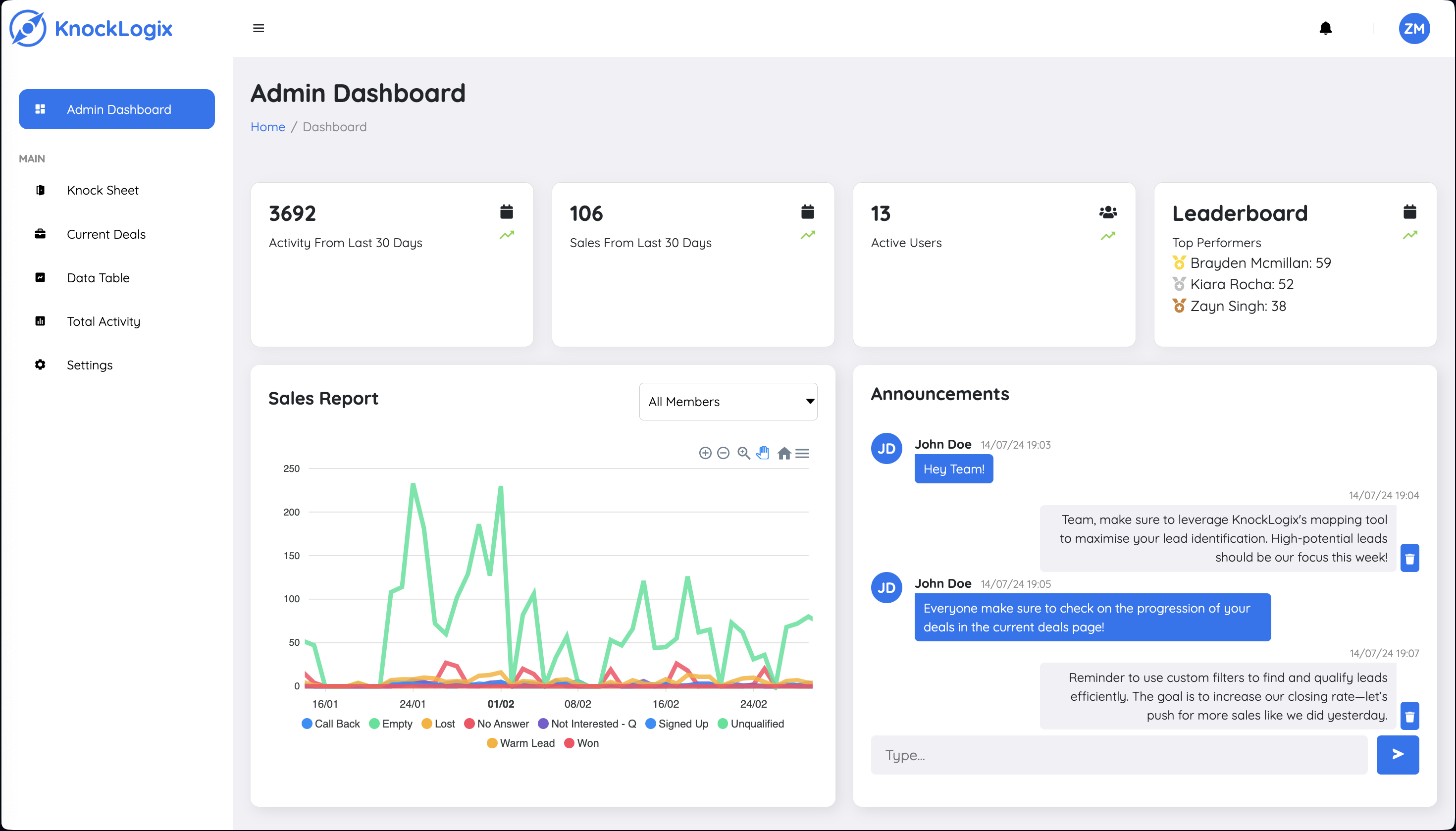Viewport: 1456px width, 831px height.
Task: Toggle the hamburger sidebar menu
Action: (259, 28)
